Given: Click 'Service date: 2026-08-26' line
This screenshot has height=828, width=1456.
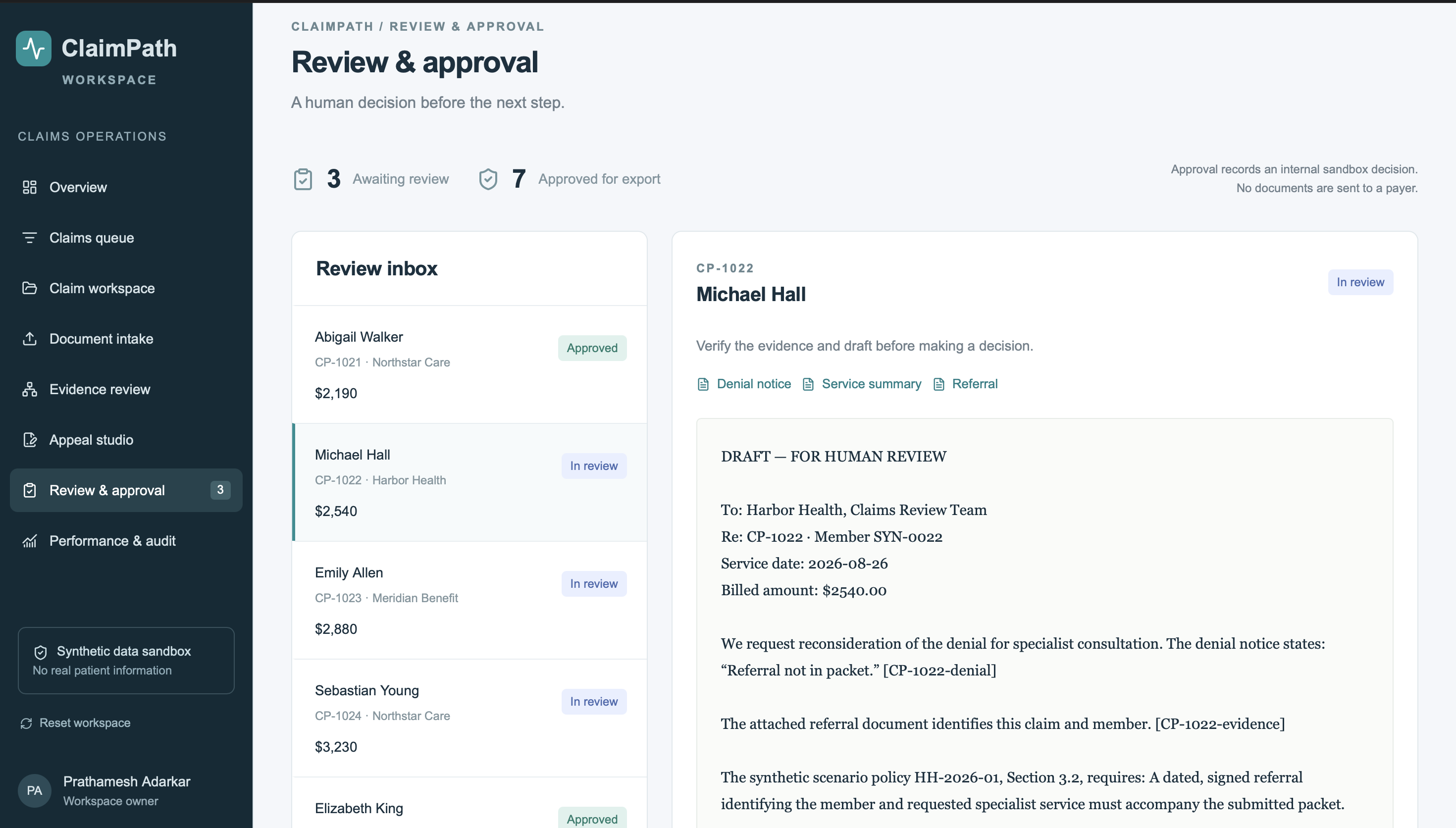Looking at the screenshot, I should coord(804,564).
